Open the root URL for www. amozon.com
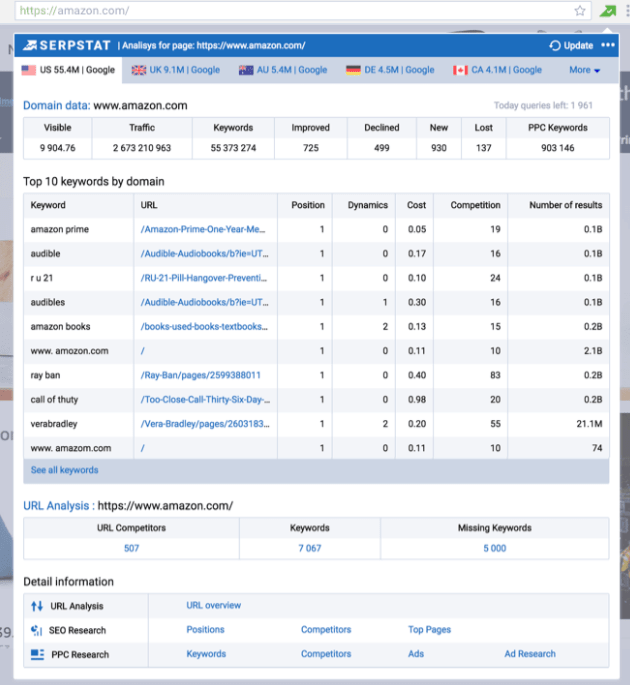Viewport: 630px width, 685px height. [142, 351]
